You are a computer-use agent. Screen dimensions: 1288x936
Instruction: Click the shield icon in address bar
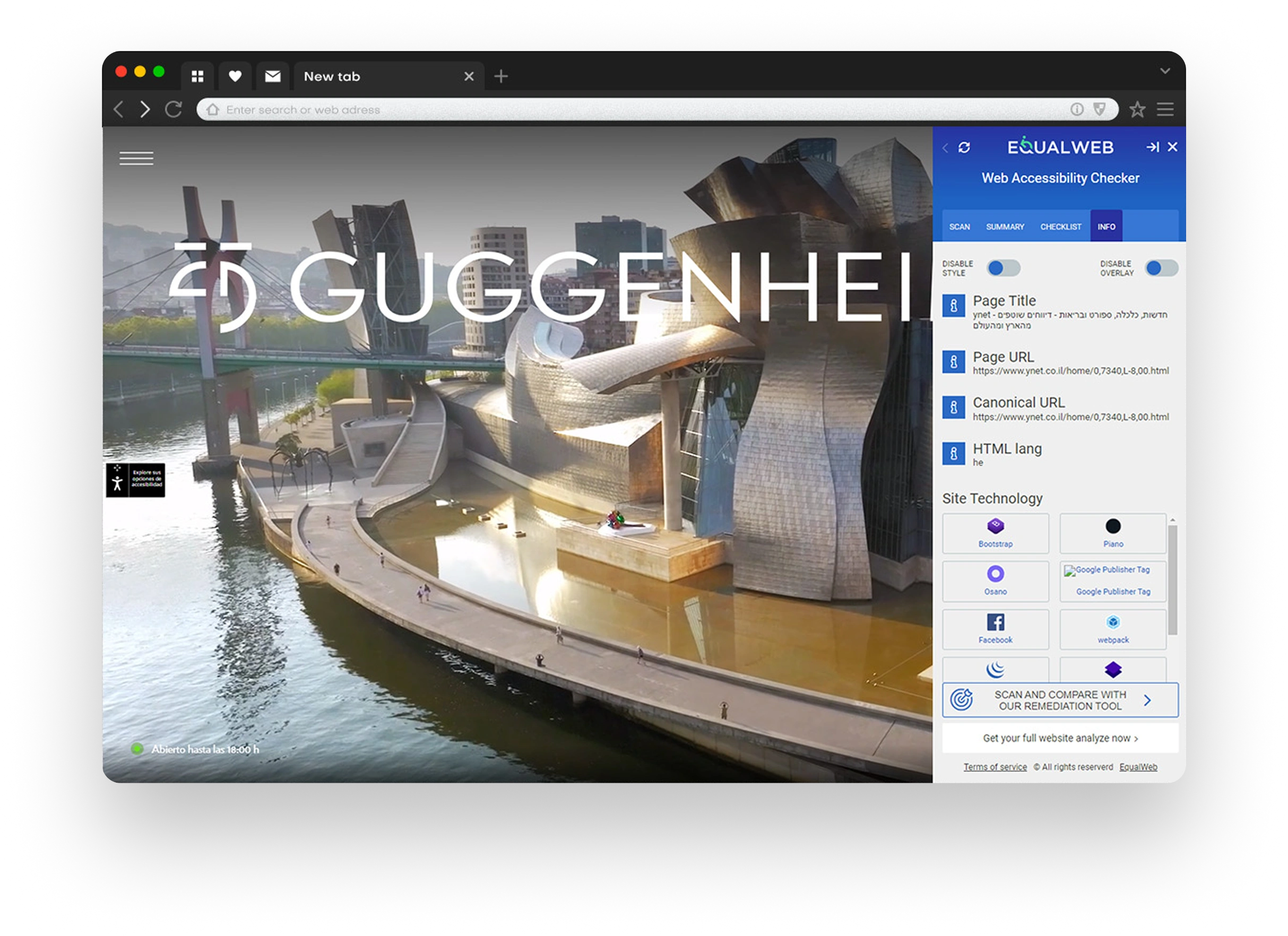[1099, 109]
